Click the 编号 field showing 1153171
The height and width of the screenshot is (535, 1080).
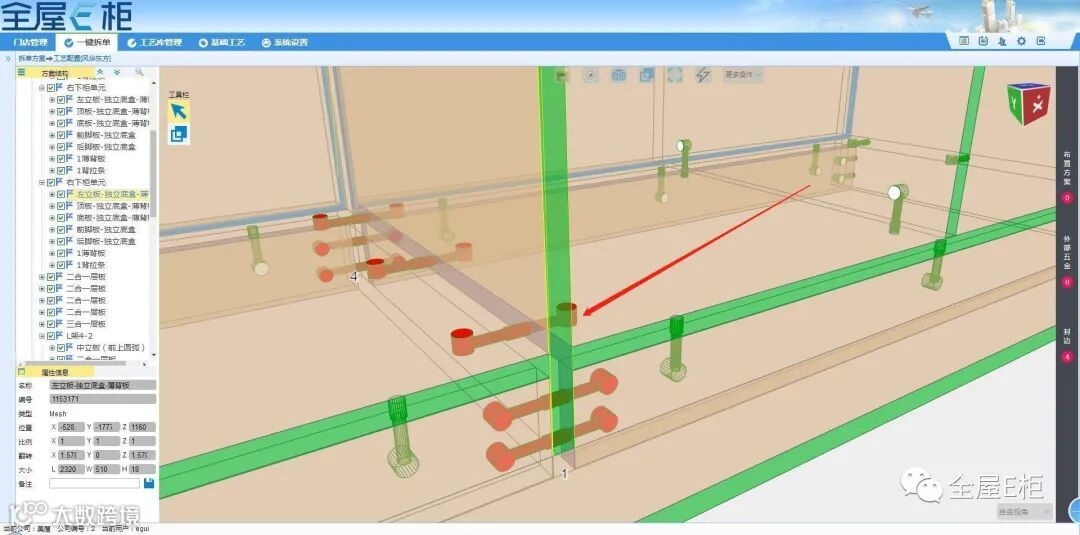(x=103, y=399)
